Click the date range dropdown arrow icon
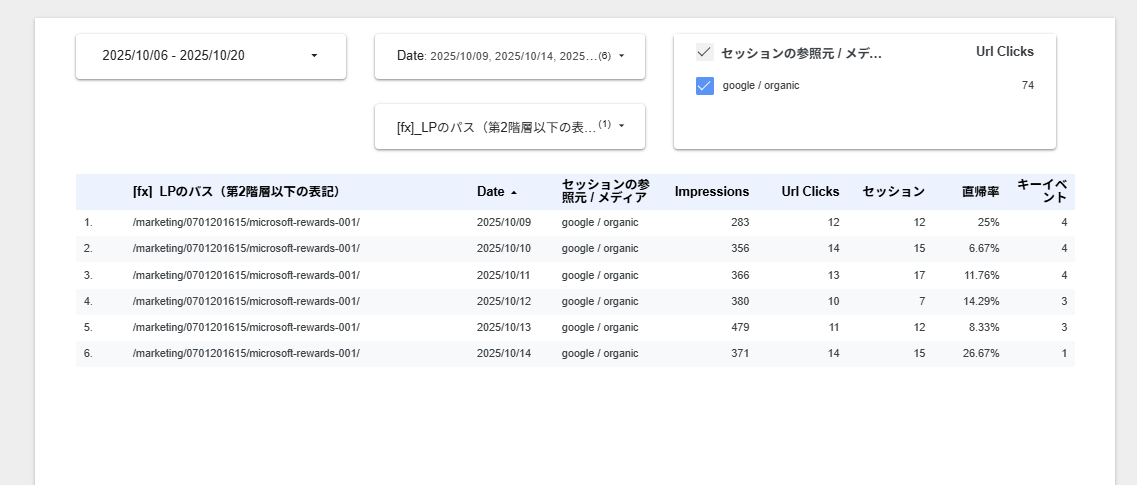 point(314,56)
